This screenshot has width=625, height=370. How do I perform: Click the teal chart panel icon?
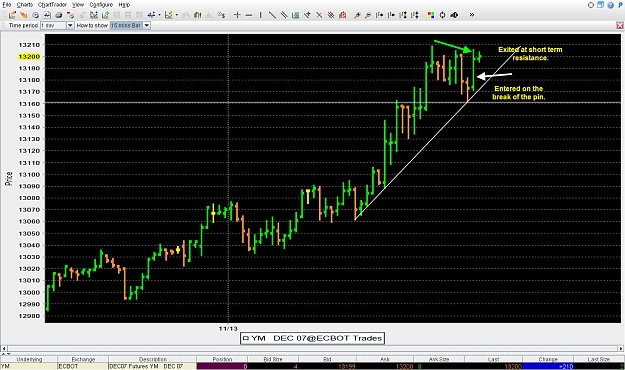coord(296,15)
